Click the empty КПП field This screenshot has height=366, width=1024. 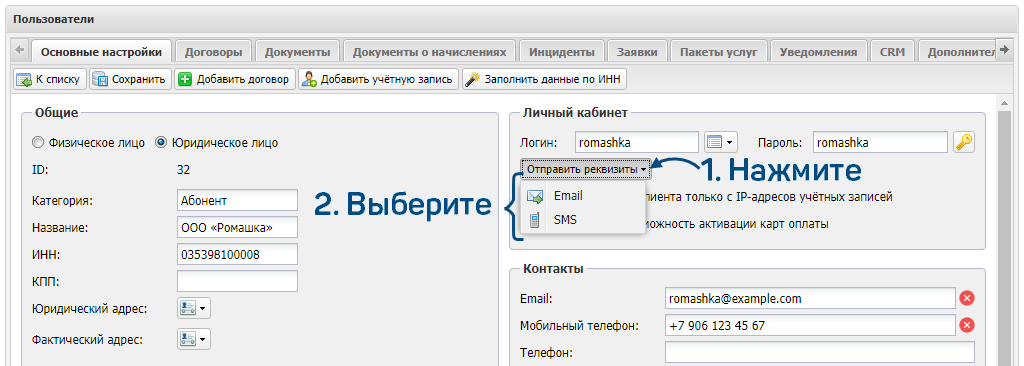[237, 281]
